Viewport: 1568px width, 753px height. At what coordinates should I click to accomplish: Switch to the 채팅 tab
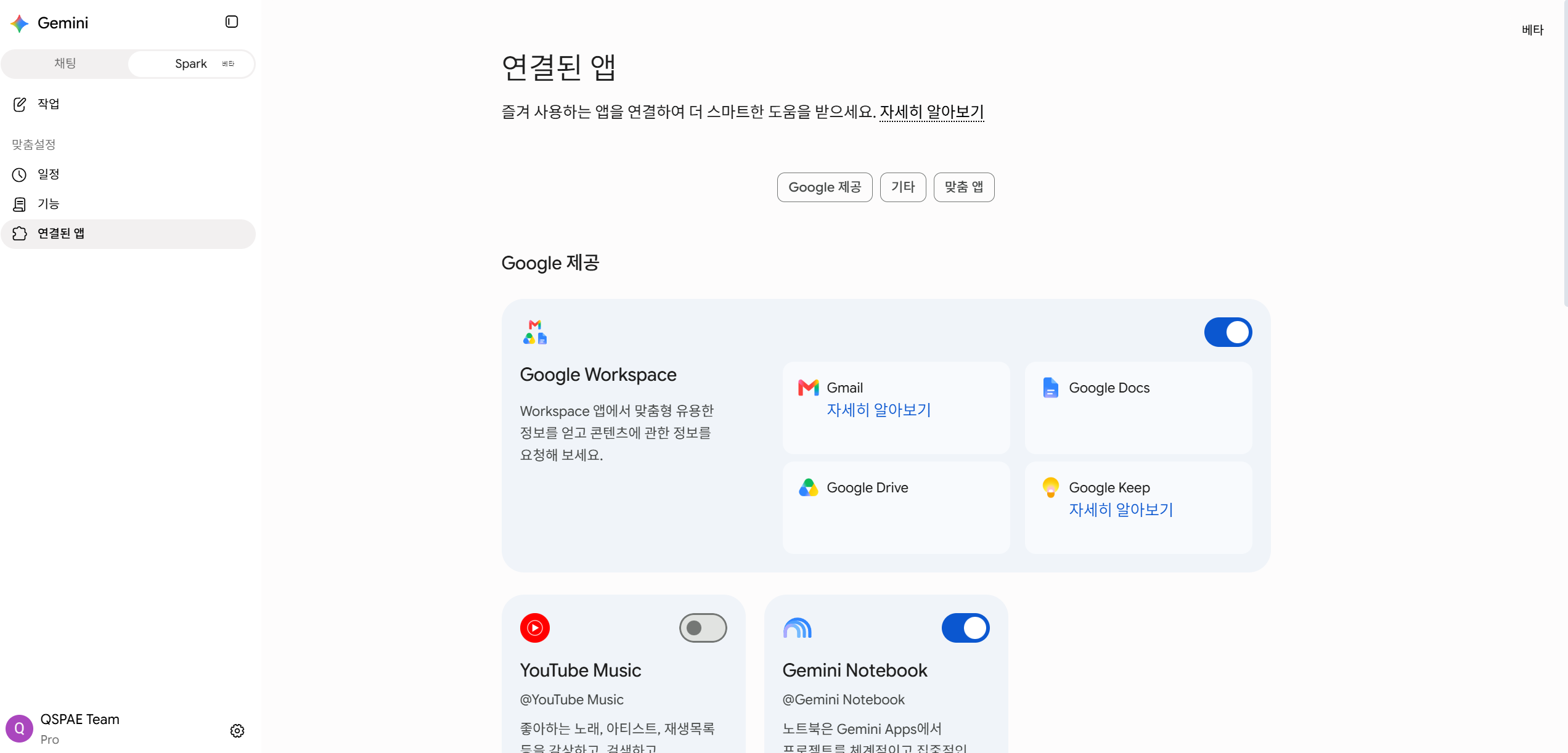(x=65, y=63)
